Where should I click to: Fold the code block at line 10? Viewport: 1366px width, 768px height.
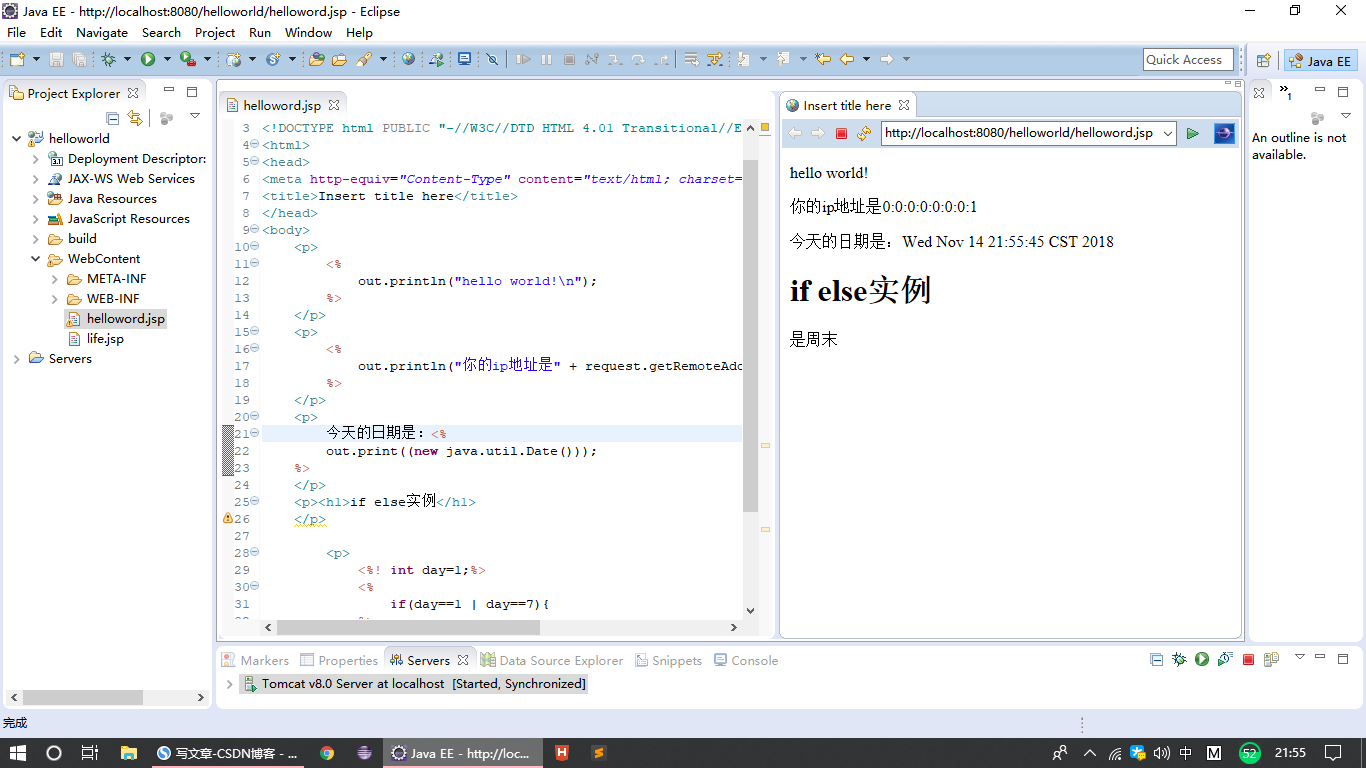(x=254, y=246)
